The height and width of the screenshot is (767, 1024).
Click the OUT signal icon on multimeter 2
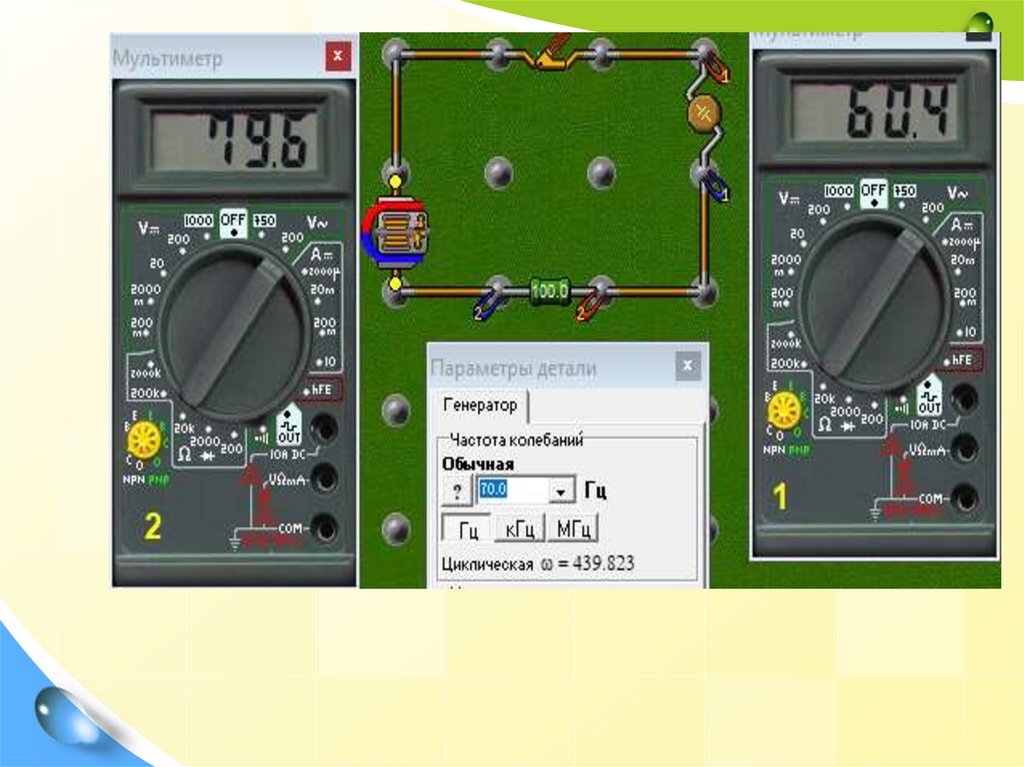coord(289,425)
